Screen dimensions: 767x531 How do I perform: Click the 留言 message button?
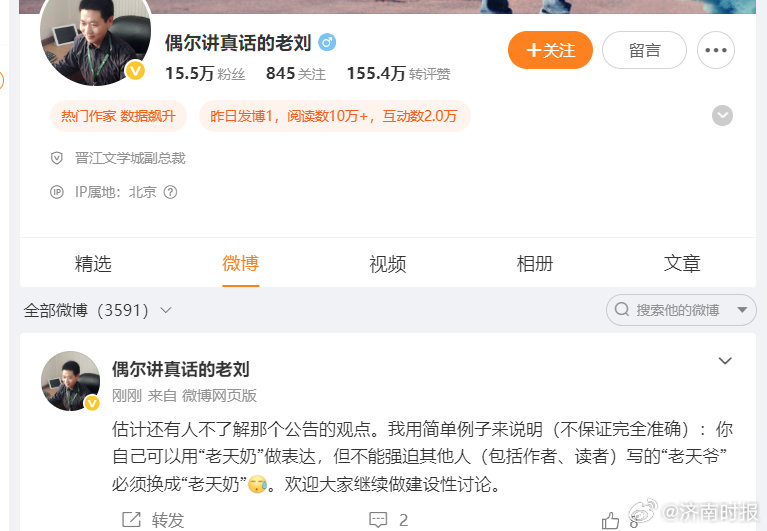[644, 50]
